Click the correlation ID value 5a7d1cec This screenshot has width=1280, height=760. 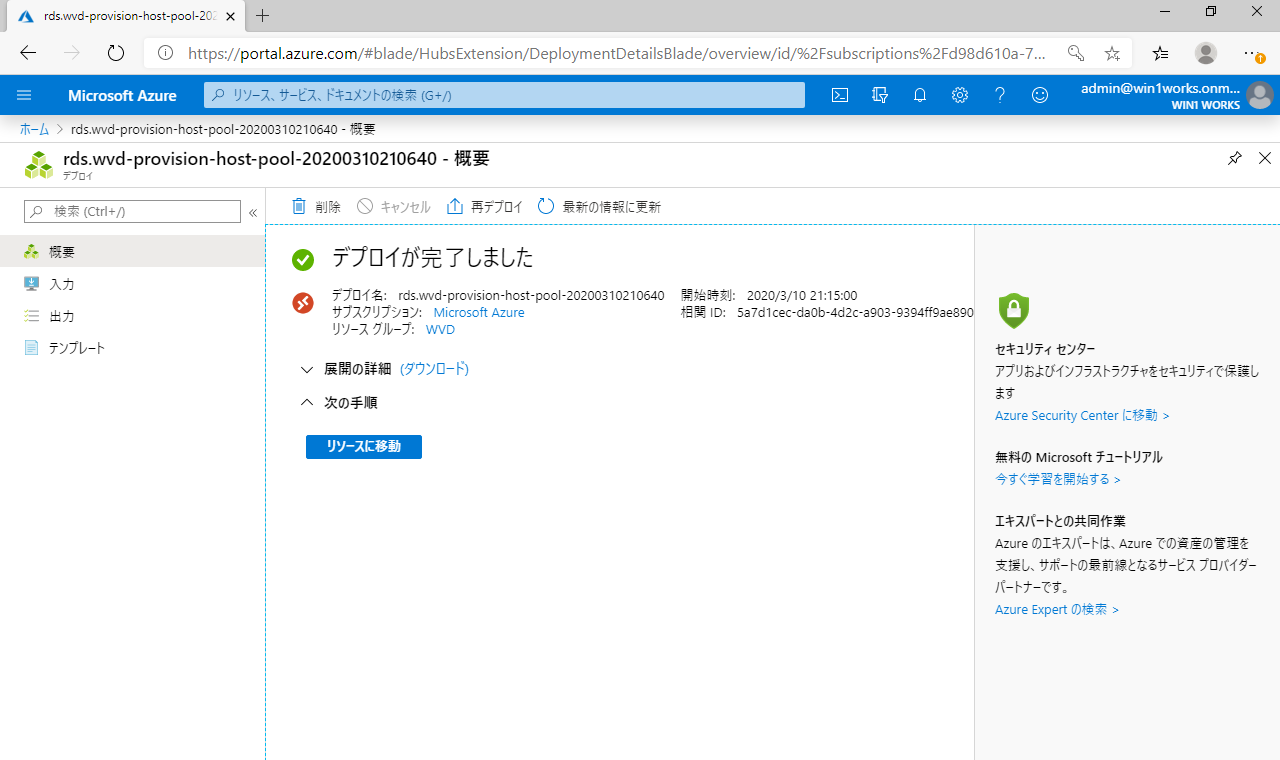click(x=855, y=313)
